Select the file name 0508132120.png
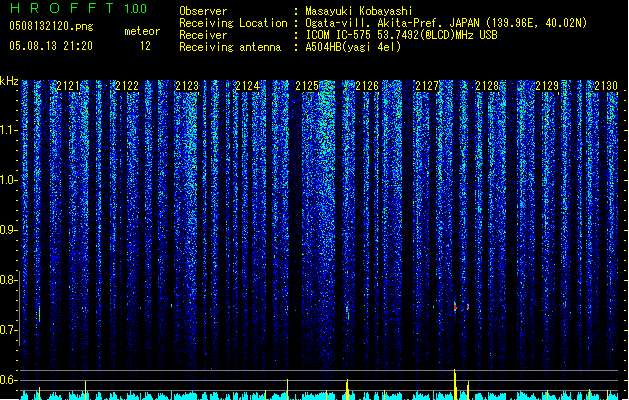 coord(51,26)
